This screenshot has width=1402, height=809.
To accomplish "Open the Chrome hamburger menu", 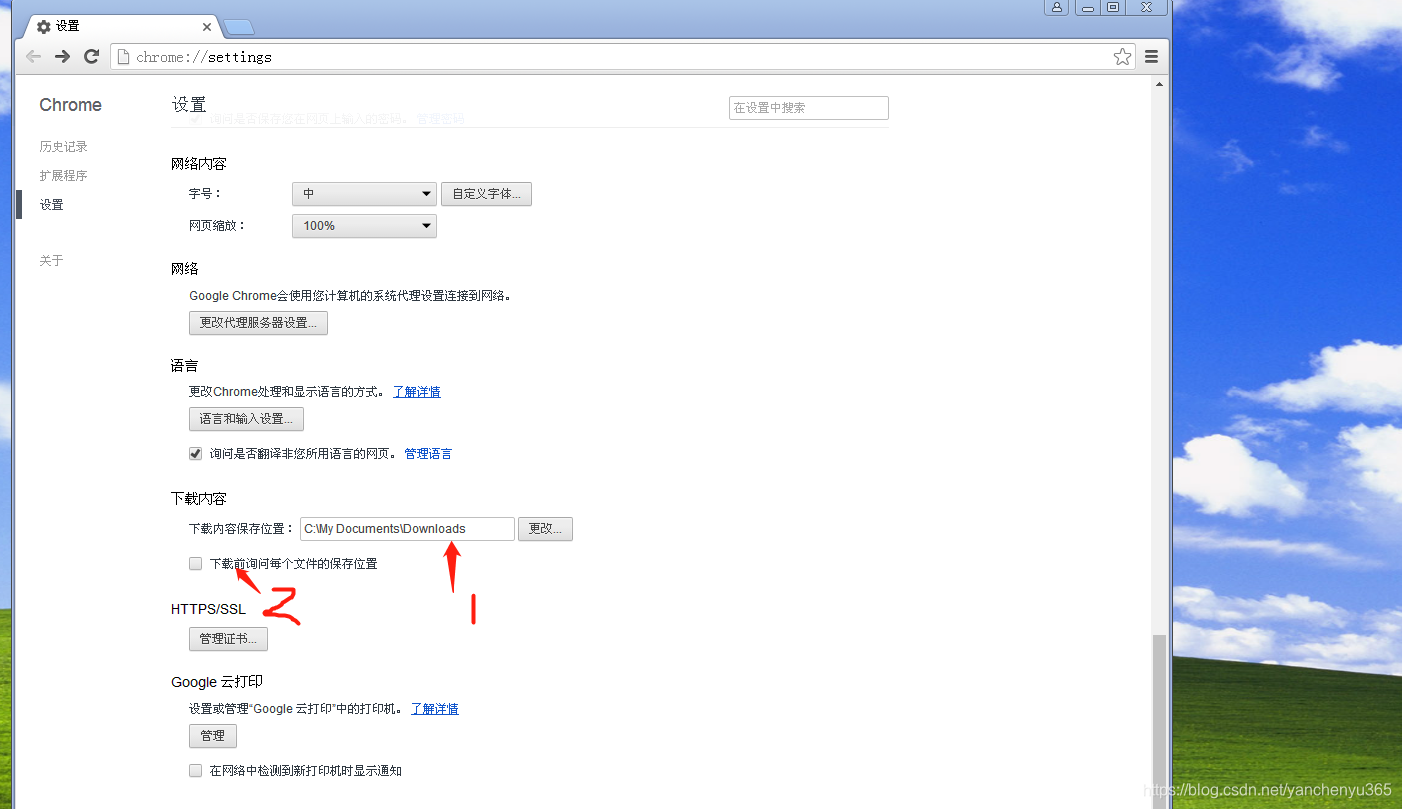I will click(x=1151, y=57).
